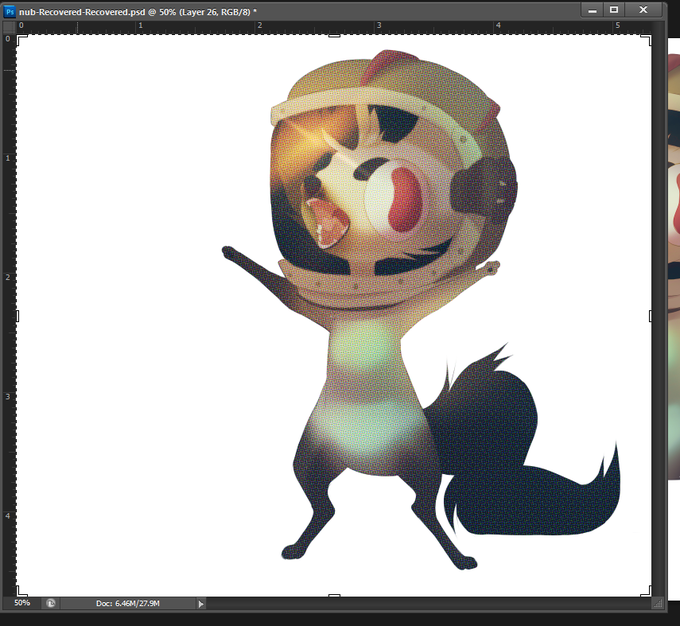Click the bottom-left corner transform handle
680x626 pixels.
pos(20,592)
